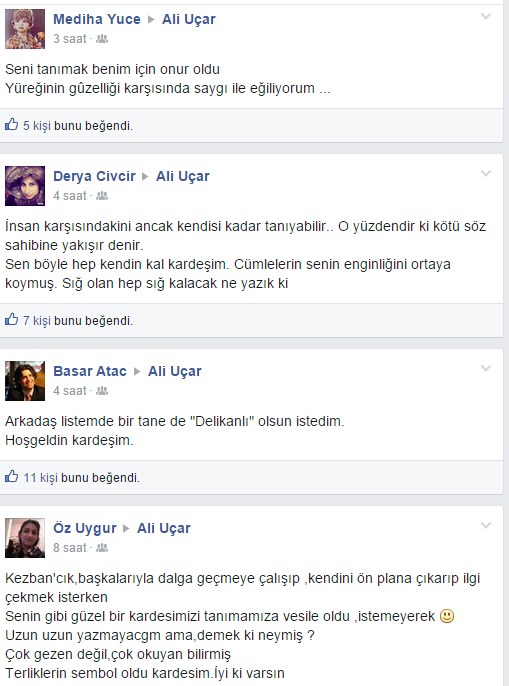The image size is (509, 686).
Task: Open the 4 saat timestamp on Basar Atac's post
Action: tap(70, 391)
